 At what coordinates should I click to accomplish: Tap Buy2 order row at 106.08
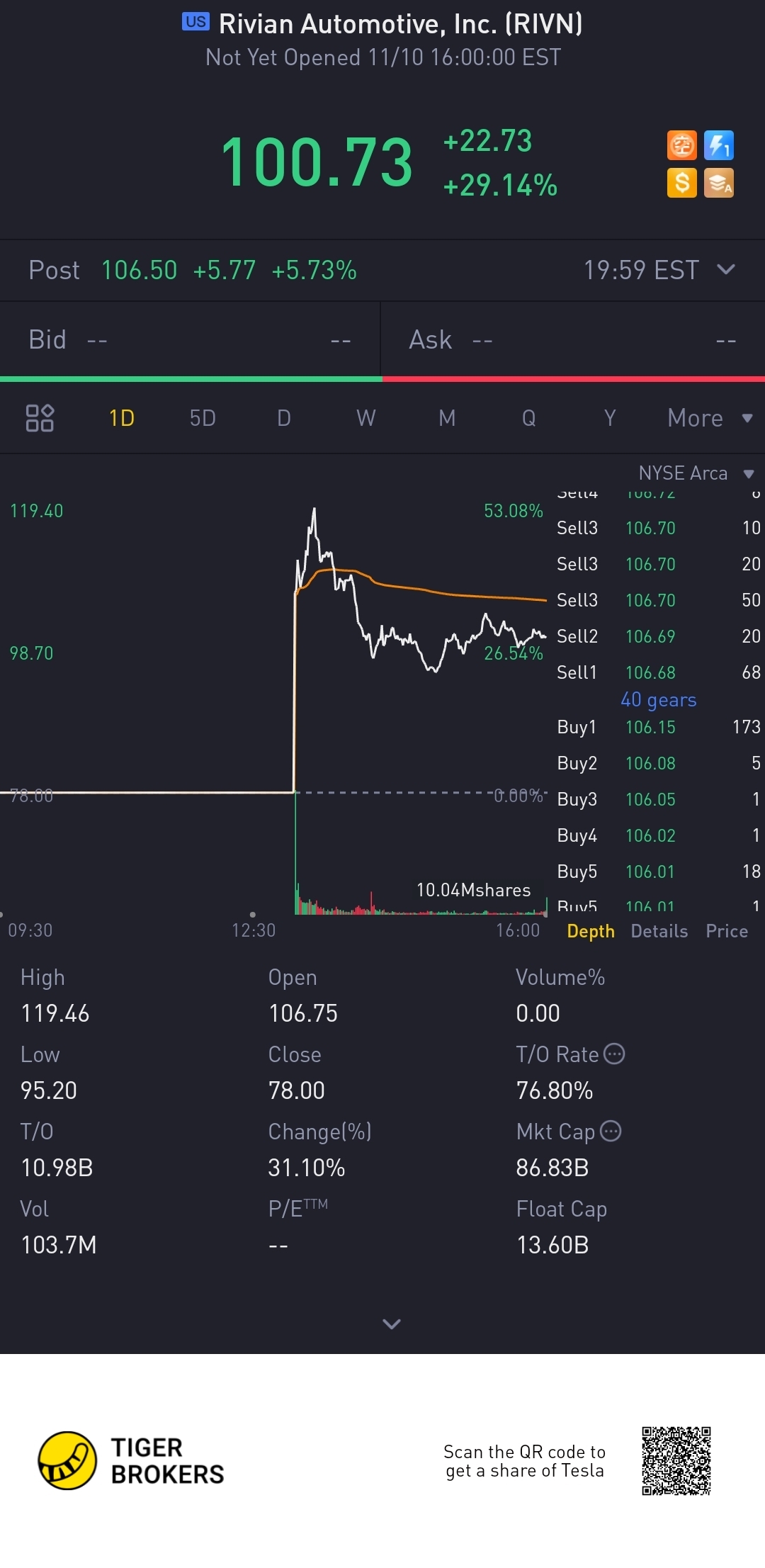click(x=659, y=763)
